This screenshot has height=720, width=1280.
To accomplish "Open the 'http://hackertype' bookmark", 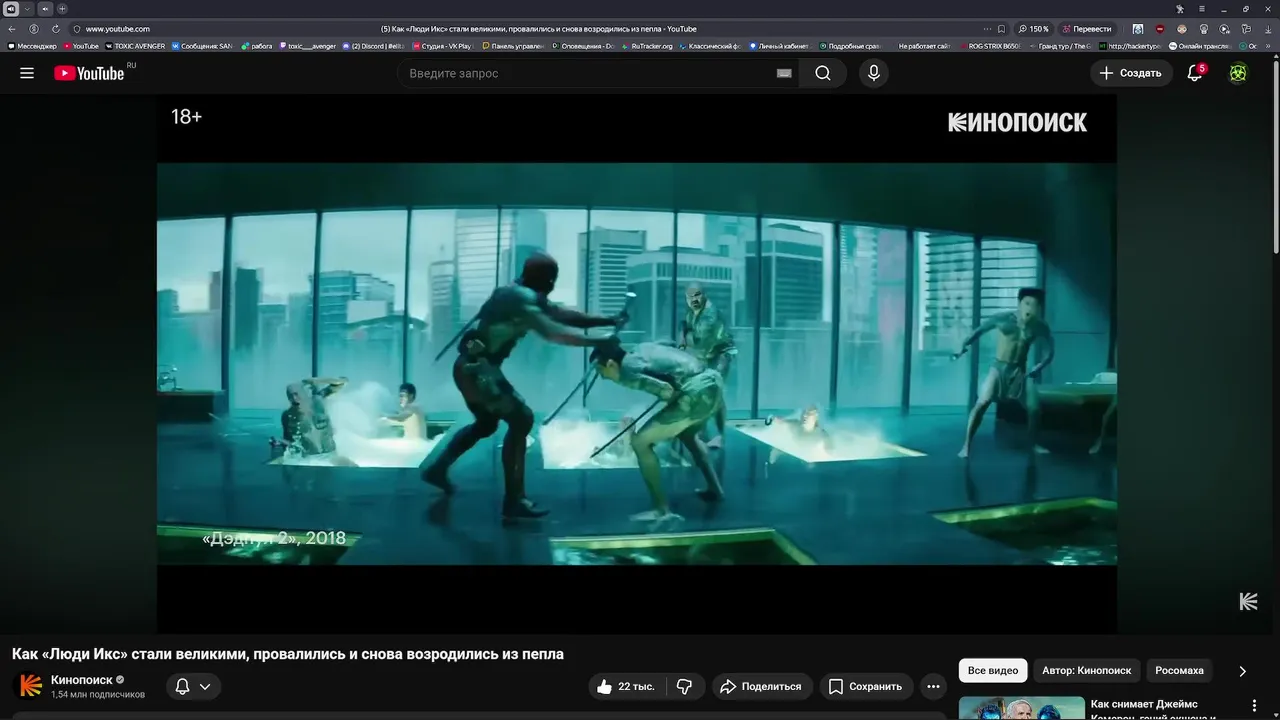I will [x=1130, y=46].
